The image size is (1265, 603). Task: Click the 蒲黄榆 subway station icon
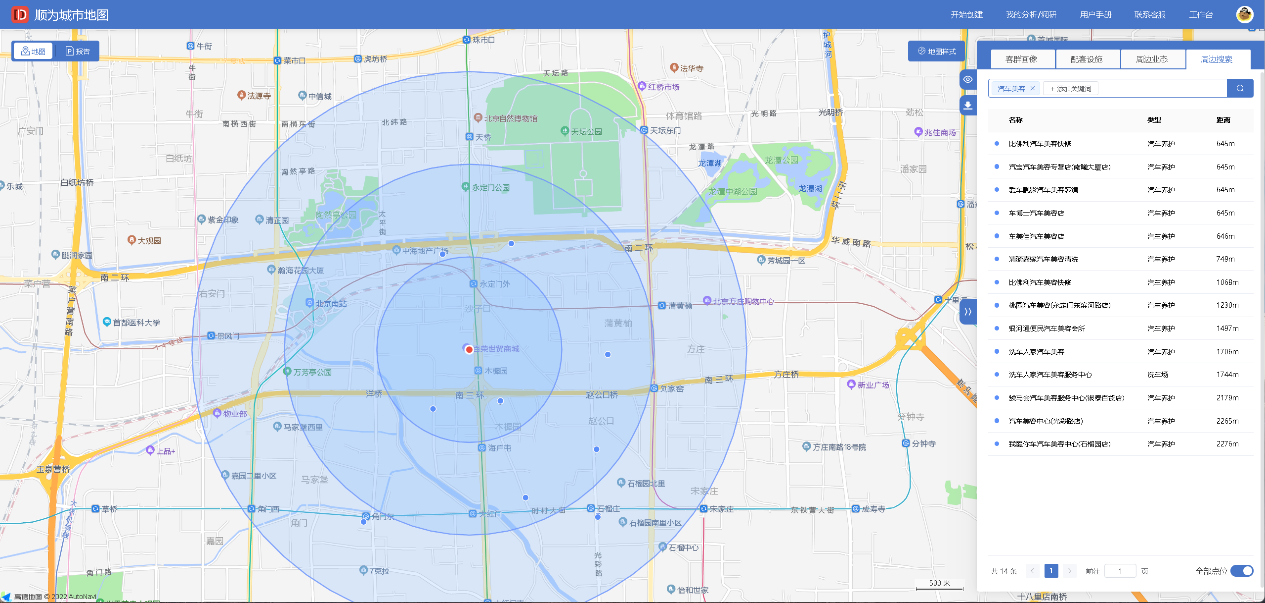tap(661, 304)
